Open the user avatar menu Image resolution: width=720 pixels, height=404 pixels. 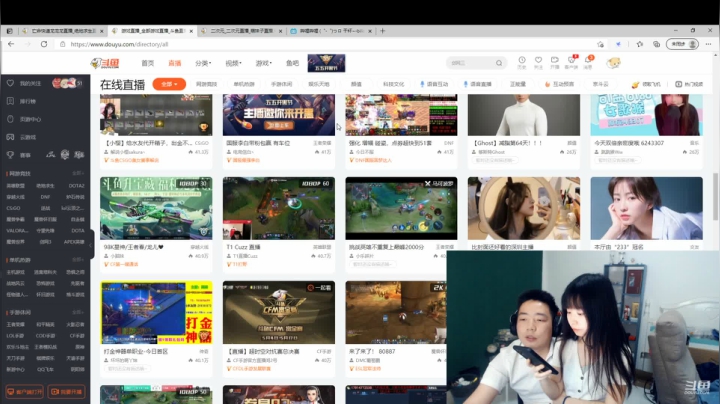pyautogui.click(x=613, y=63)
